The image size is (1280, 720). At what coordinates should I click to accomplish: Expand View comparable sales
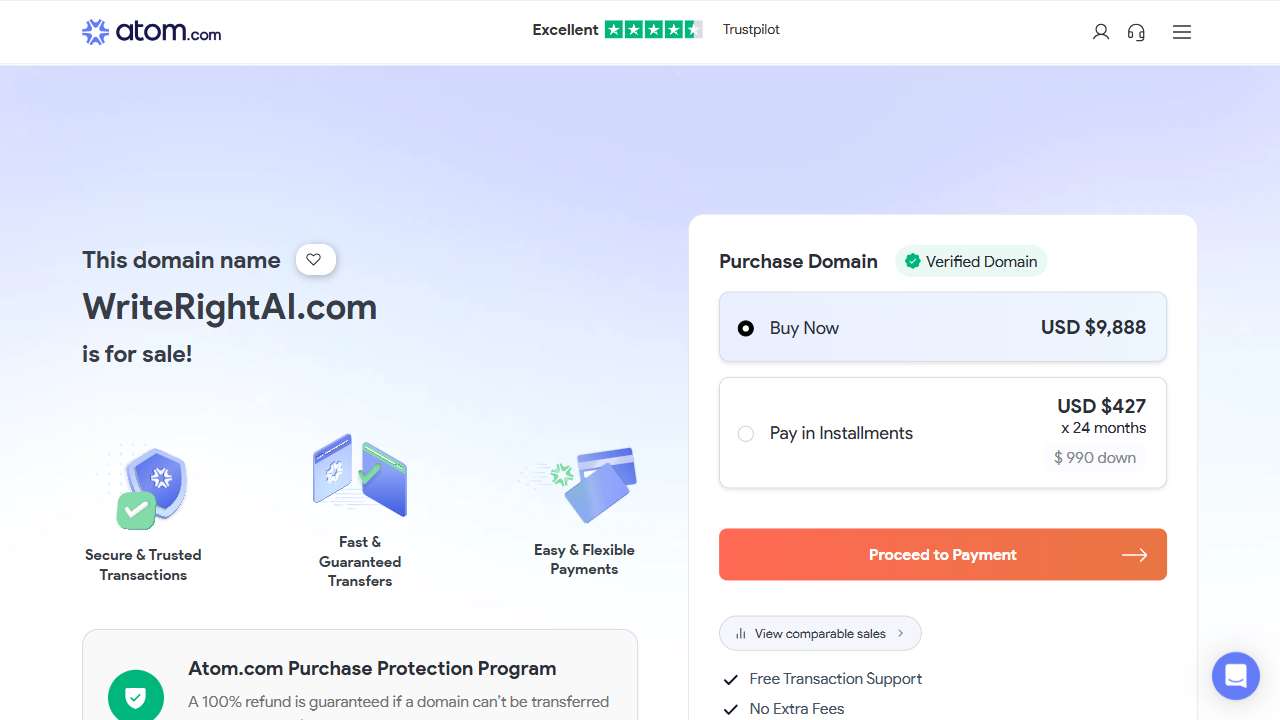point(820,633)
